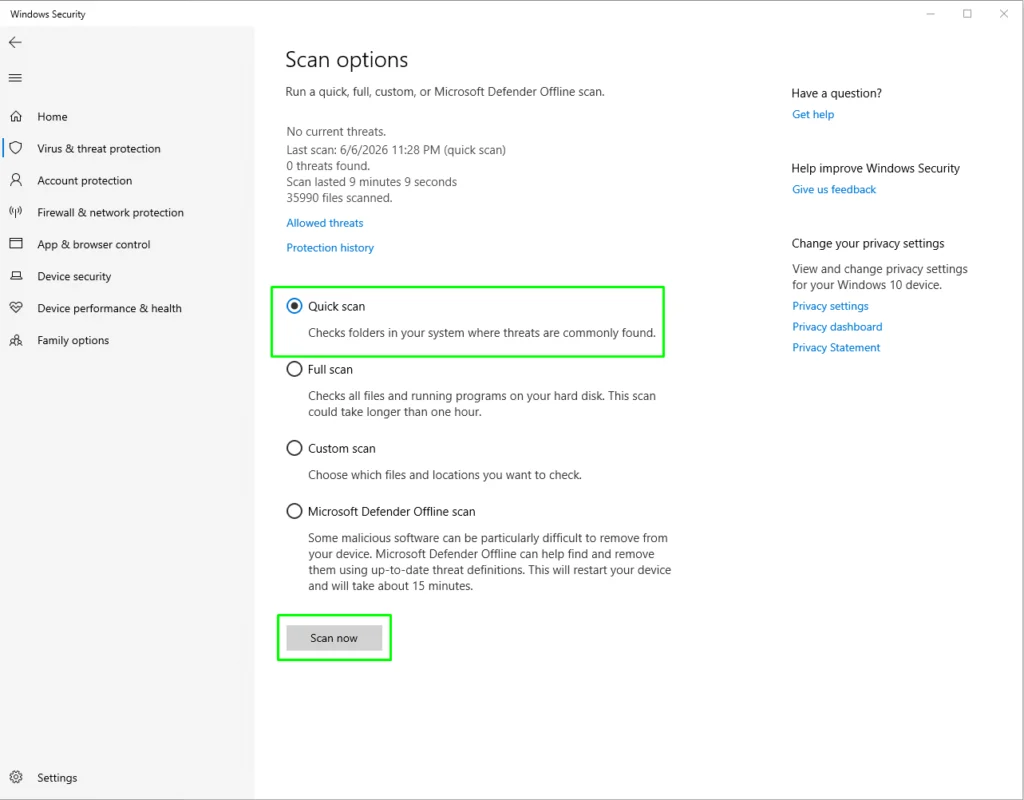Click the '0 threats found.' text
Viewport: 1024px width, 800px height.
click(x=328, y=166)
